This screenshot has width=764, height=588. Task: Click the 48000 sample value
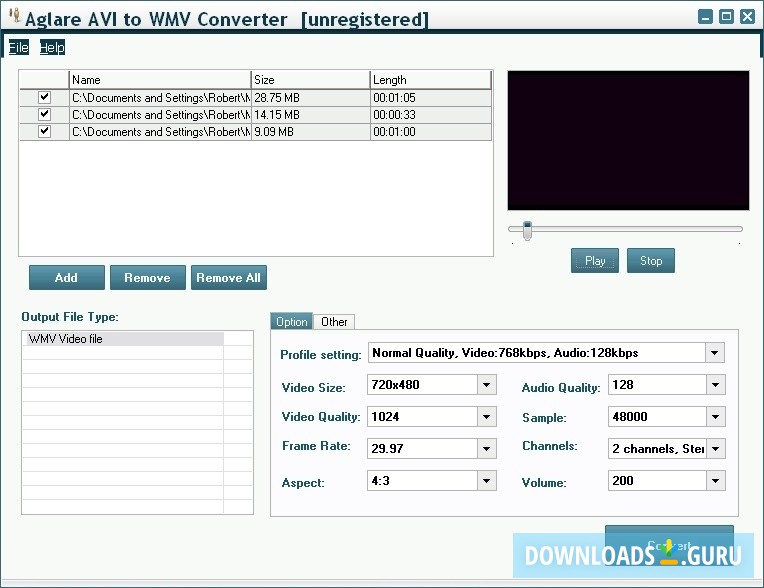click(630, 417)
